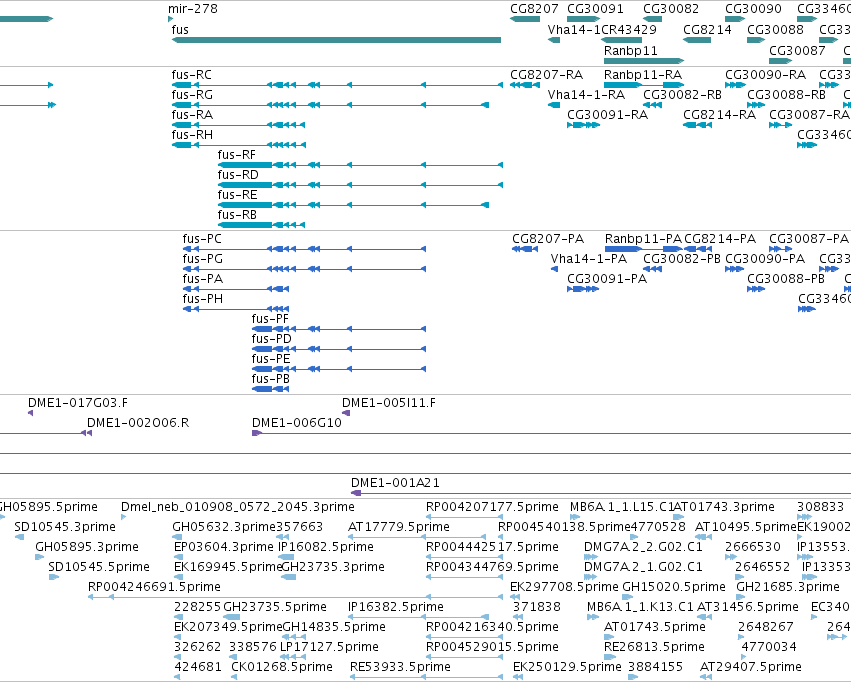Select the GH05632.3prime EST
Viewport: 851px width, 682px height.
coord(177,537)
